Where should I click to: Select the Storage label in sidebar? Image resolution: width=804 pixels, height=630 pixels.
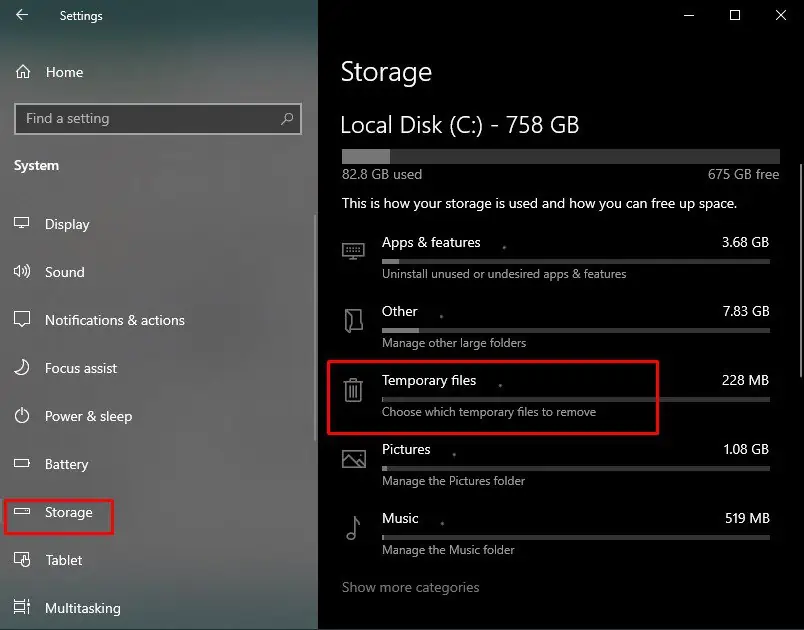[x=68, y=512]
